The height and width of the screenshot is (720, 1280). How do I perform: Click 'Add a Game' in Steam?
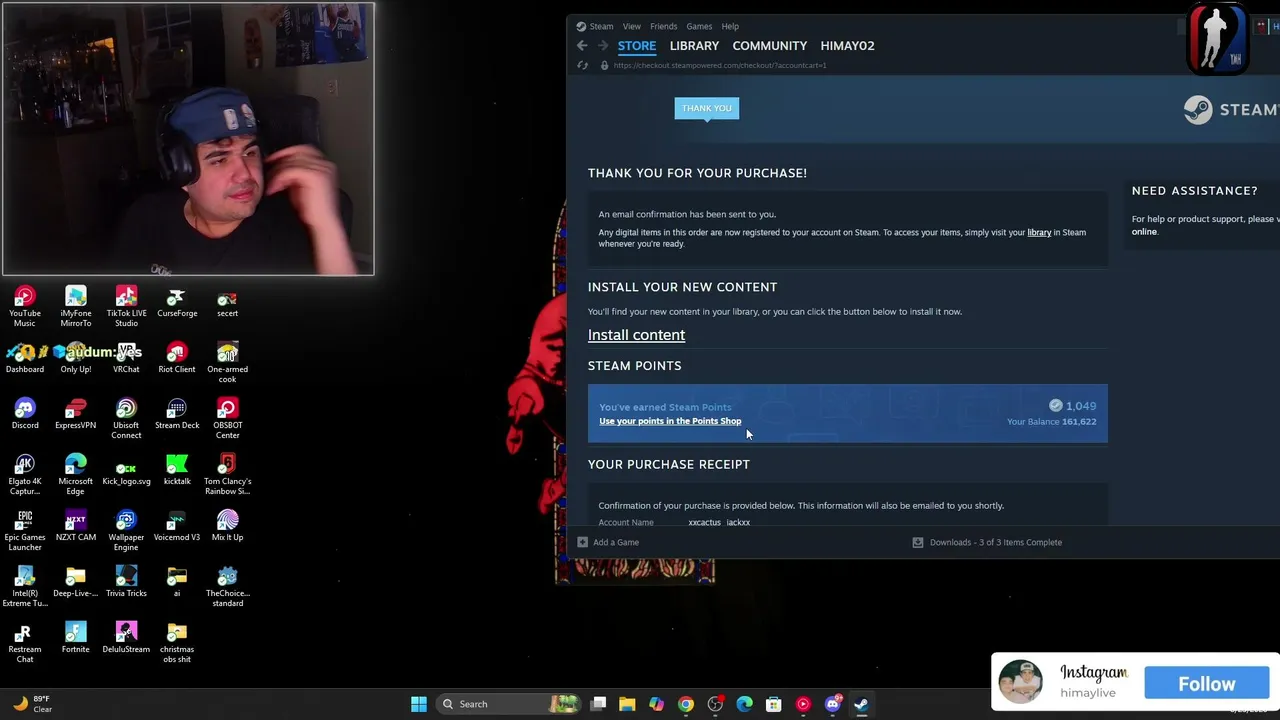pos(608,543)
